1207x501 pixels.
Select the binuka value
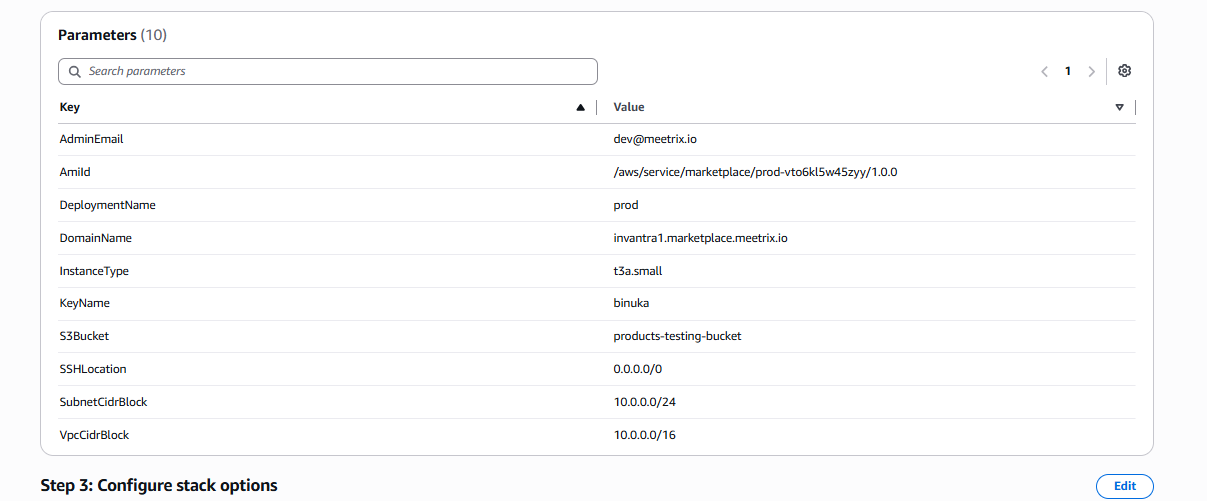632,303
